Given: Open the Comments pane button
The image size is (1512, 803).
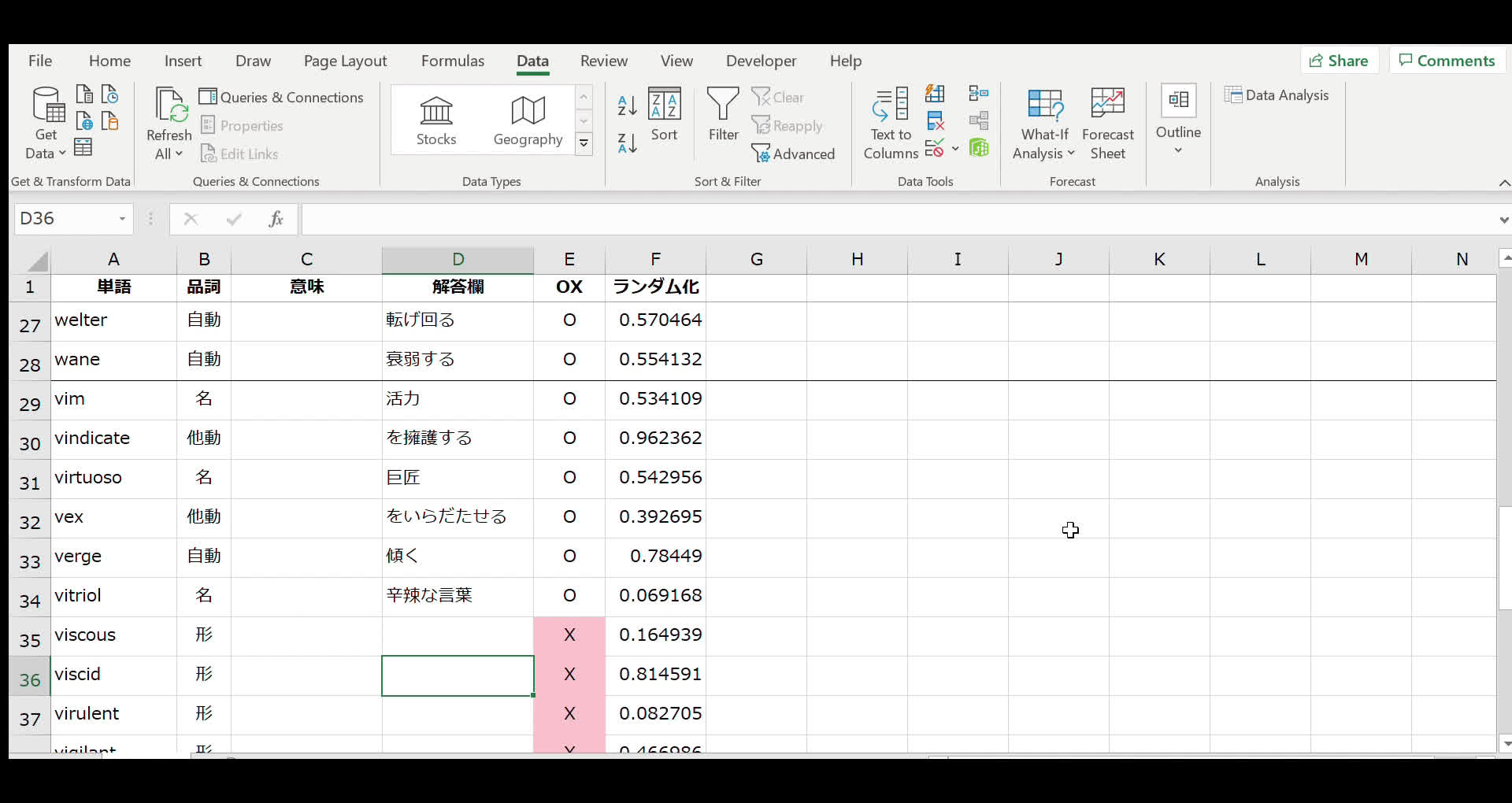Looking at the screenshot, I should (x=1447, y=61).
